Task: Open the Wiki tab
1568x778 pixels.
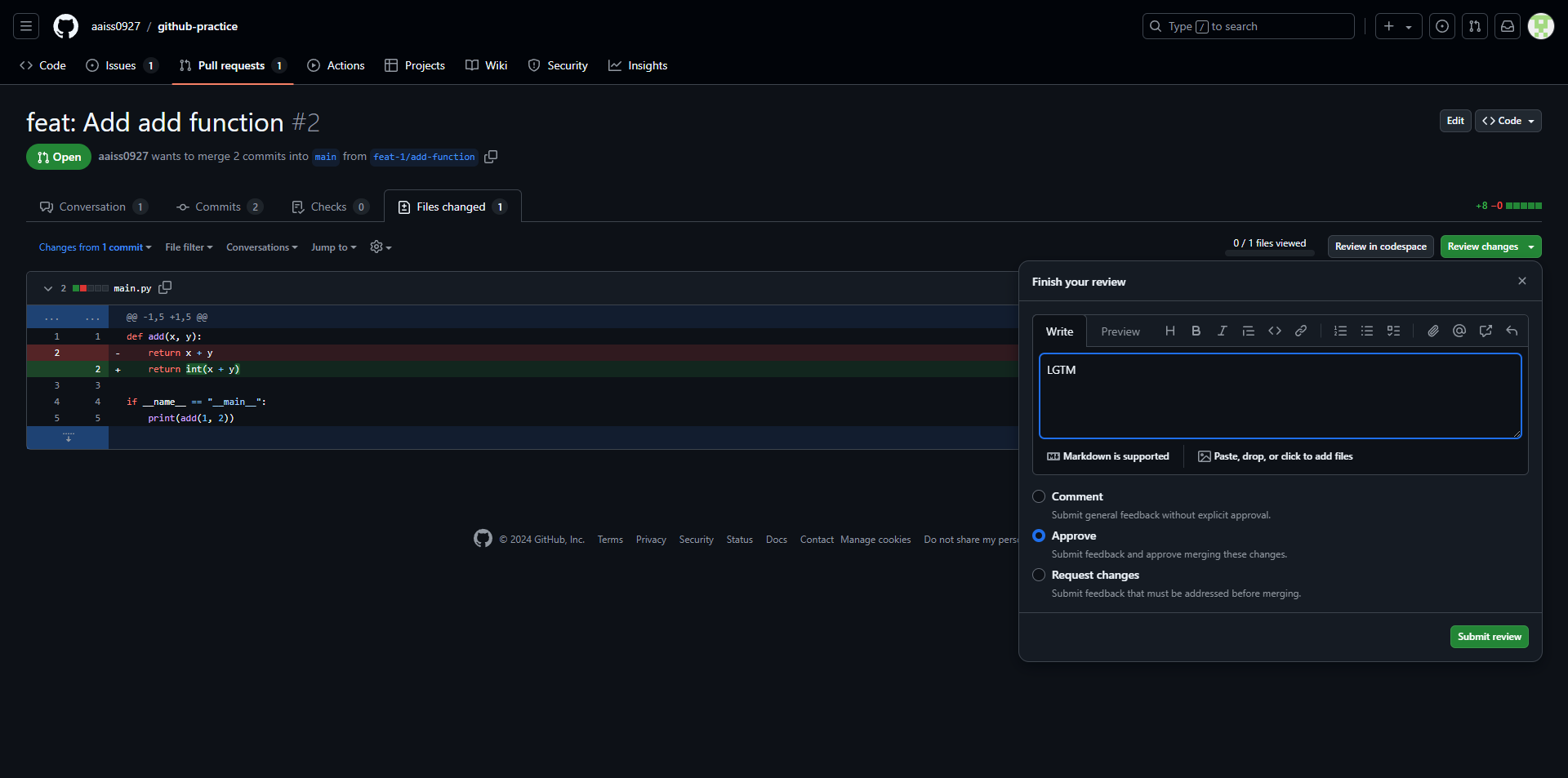Action: tap(487, 65)
